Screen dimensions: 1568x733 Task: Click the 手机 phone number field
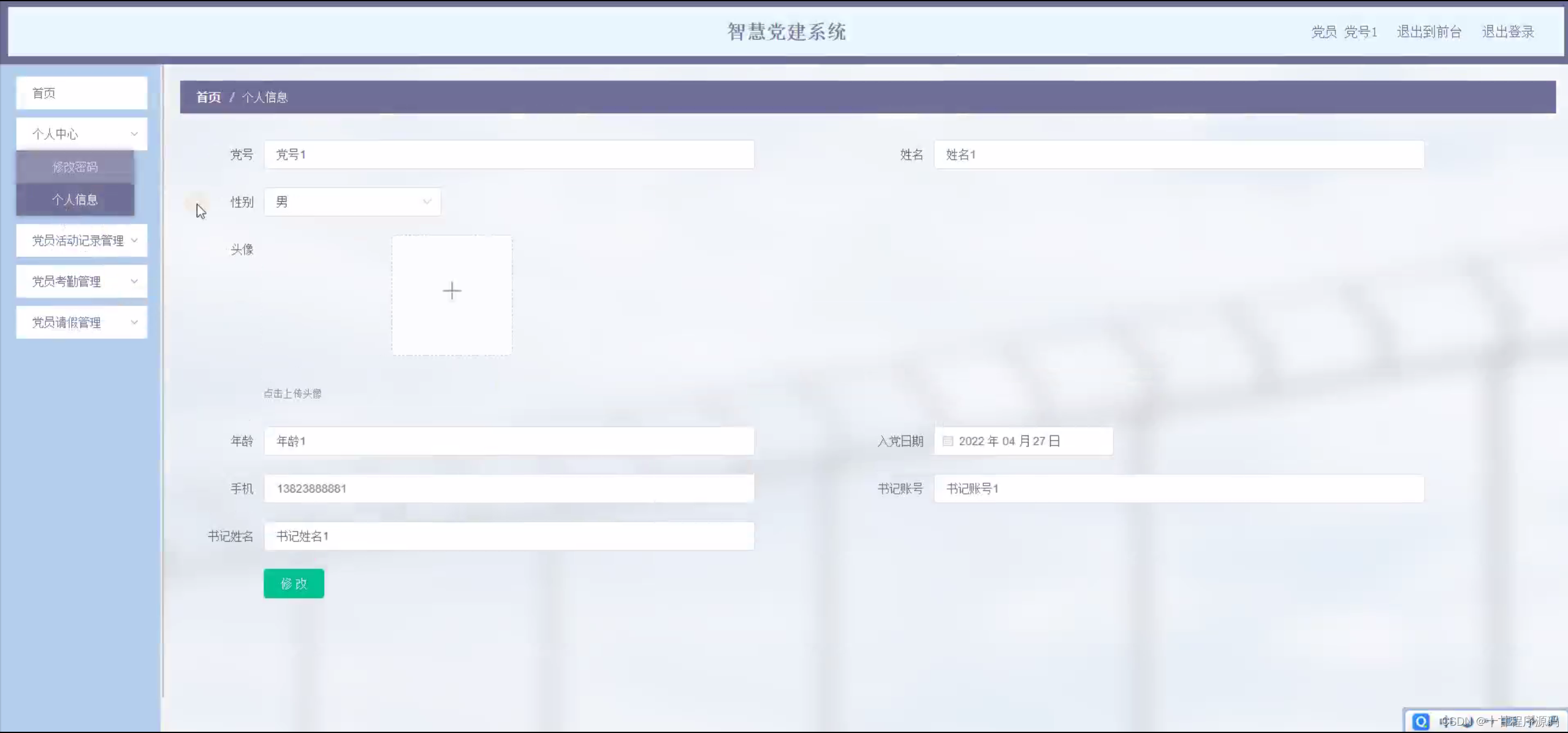pyautogui.click(x=509, y=488)
